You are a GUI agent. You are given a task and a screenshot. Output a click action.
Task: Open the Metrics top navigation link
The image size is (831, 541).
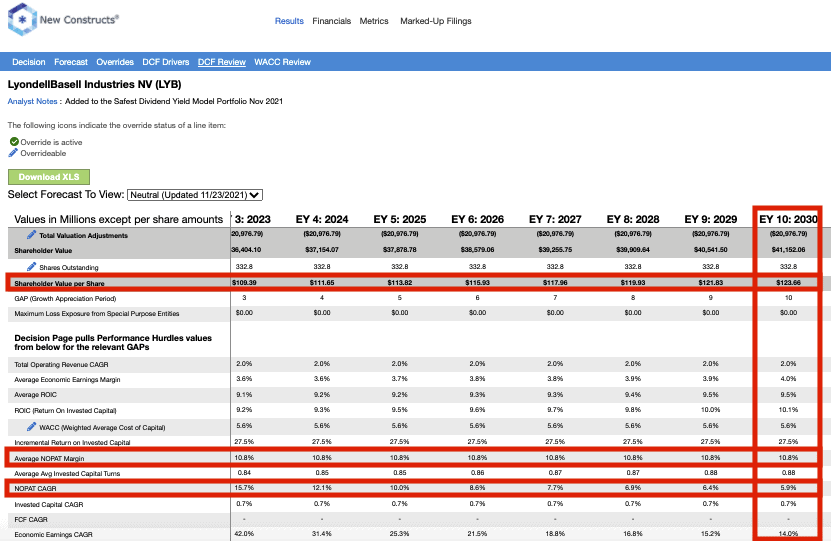[x=374, y=21]
